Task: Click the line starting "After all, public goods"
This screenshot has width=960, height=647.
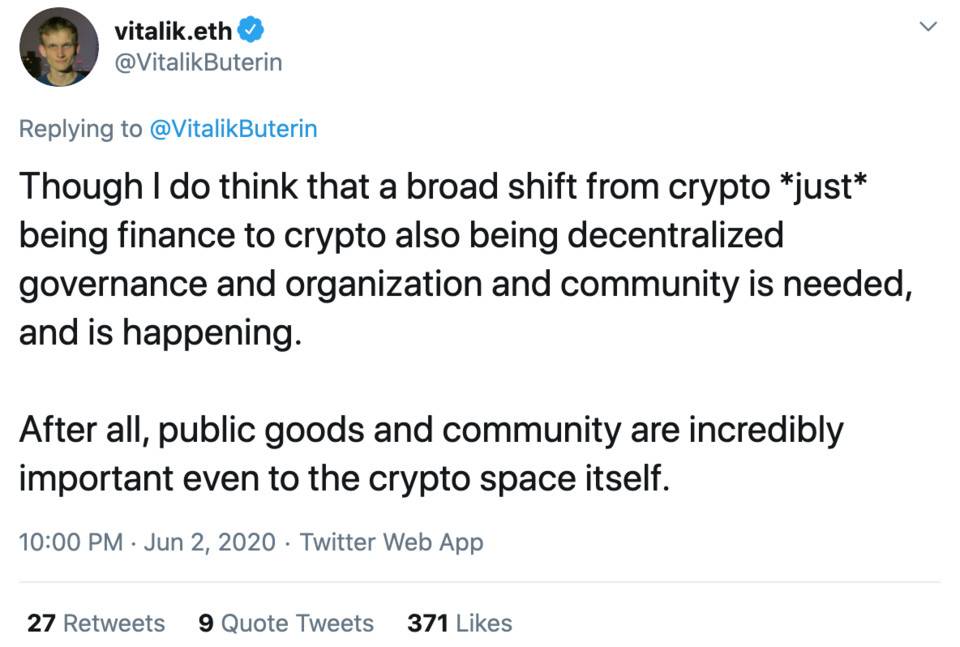Action: [x=430, y=430]
